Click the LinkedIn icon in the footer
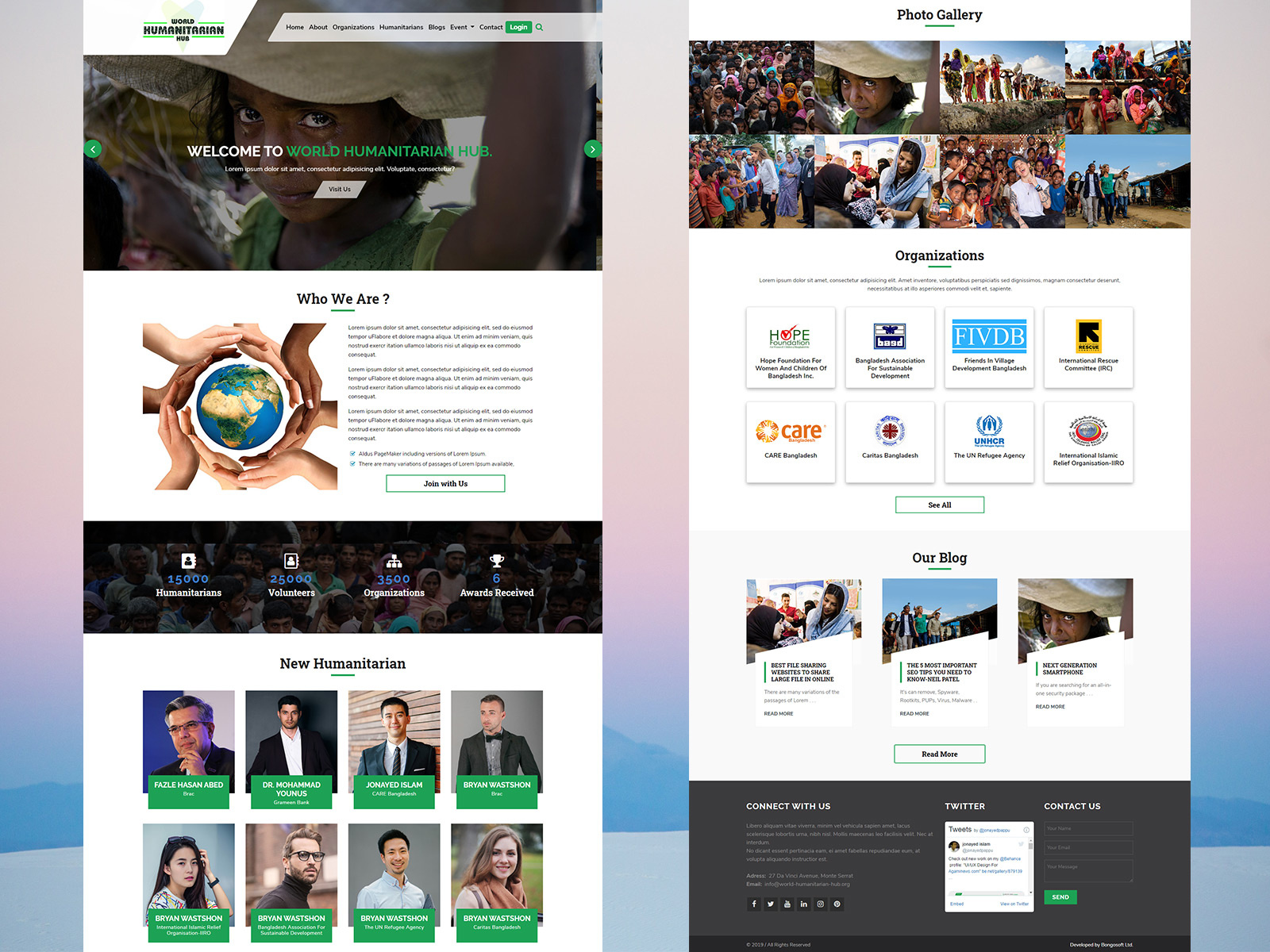 tap(803, 904)
